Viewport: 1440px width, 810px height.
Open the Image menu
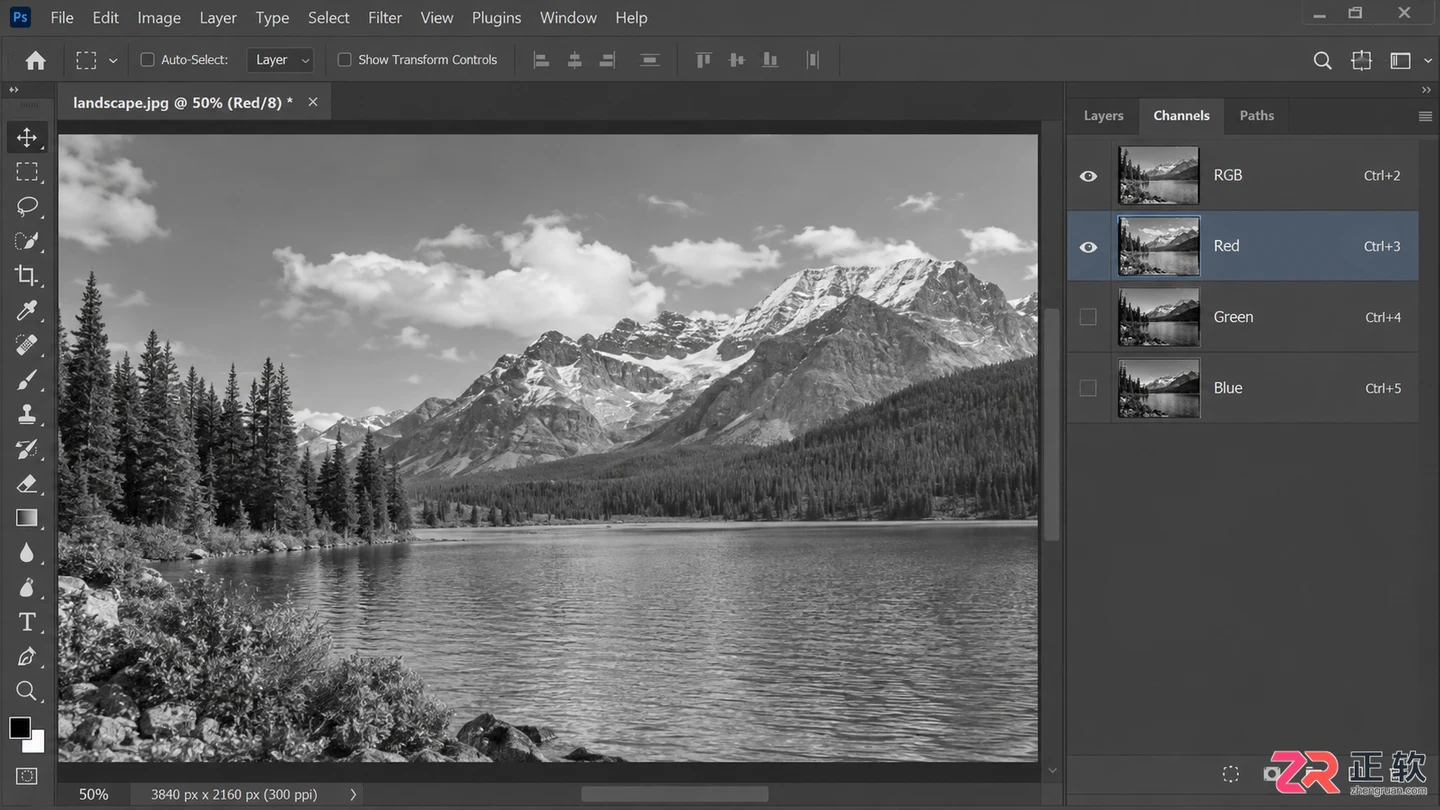(159, 18)
